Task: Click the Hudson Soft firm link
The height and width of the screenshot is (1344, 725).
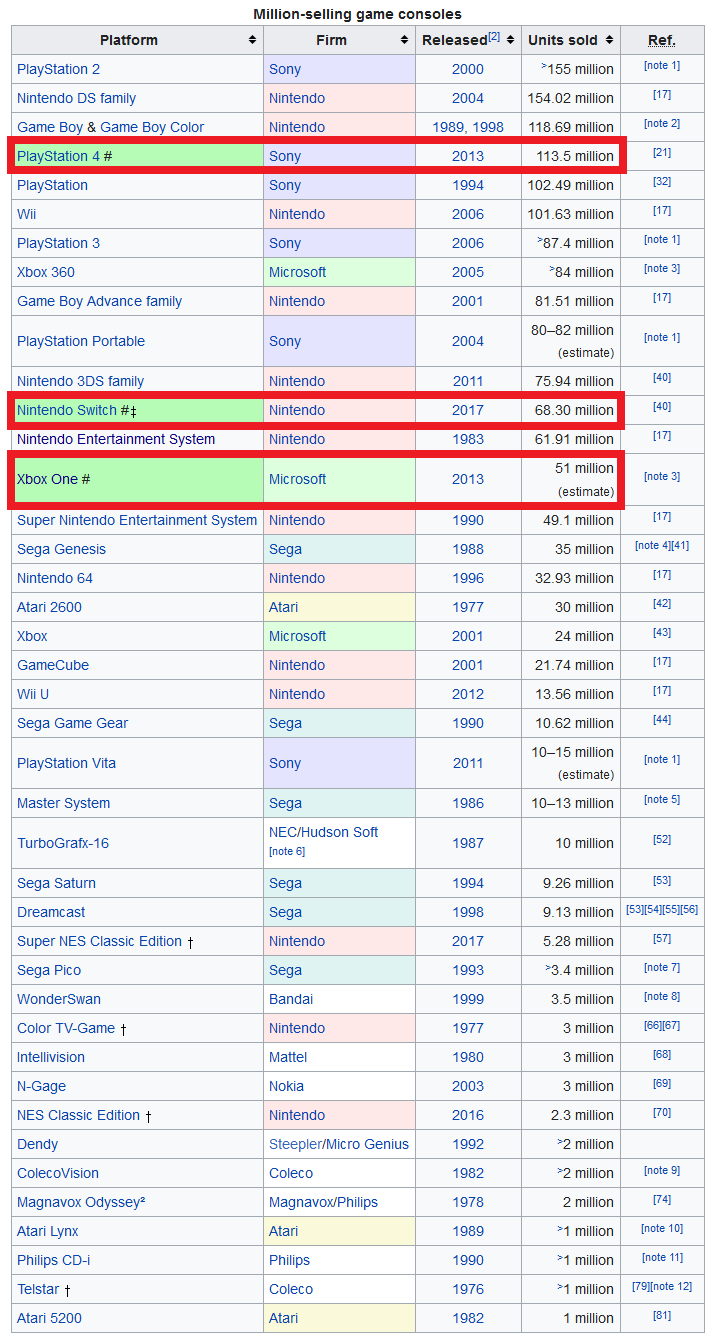Action: point(342,832)
